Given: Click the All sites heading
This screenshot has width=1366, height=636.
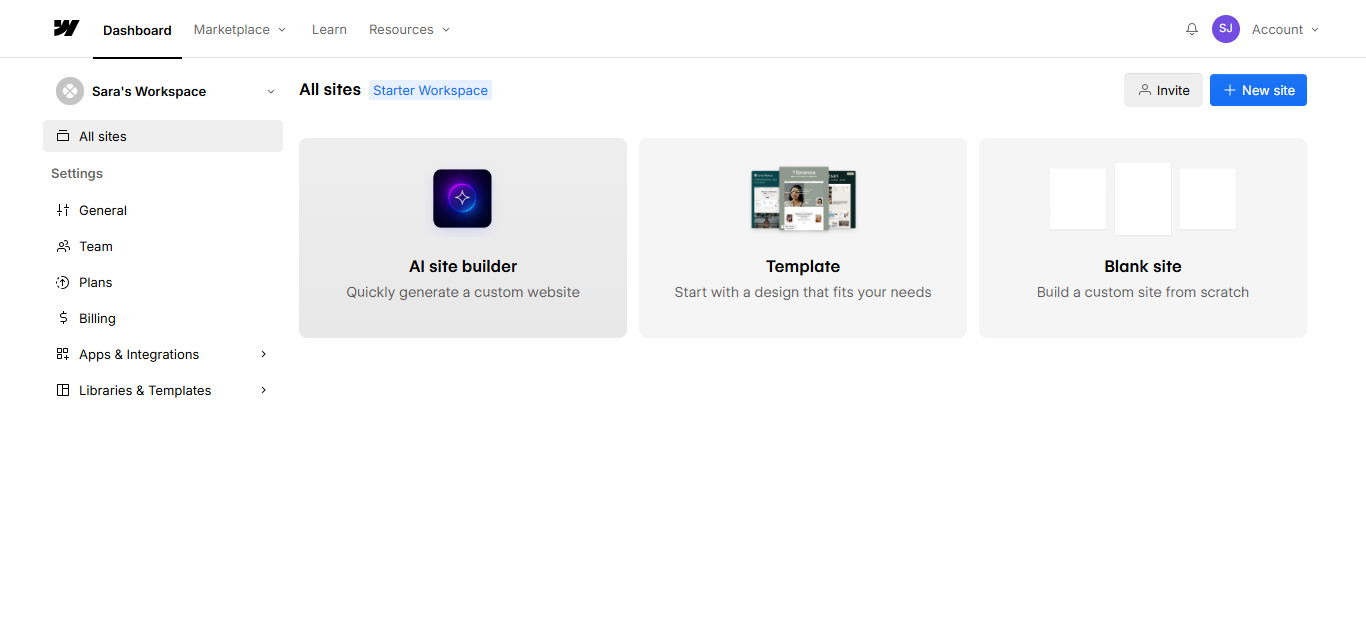Looking at the screenshot, I should [330, 89].
